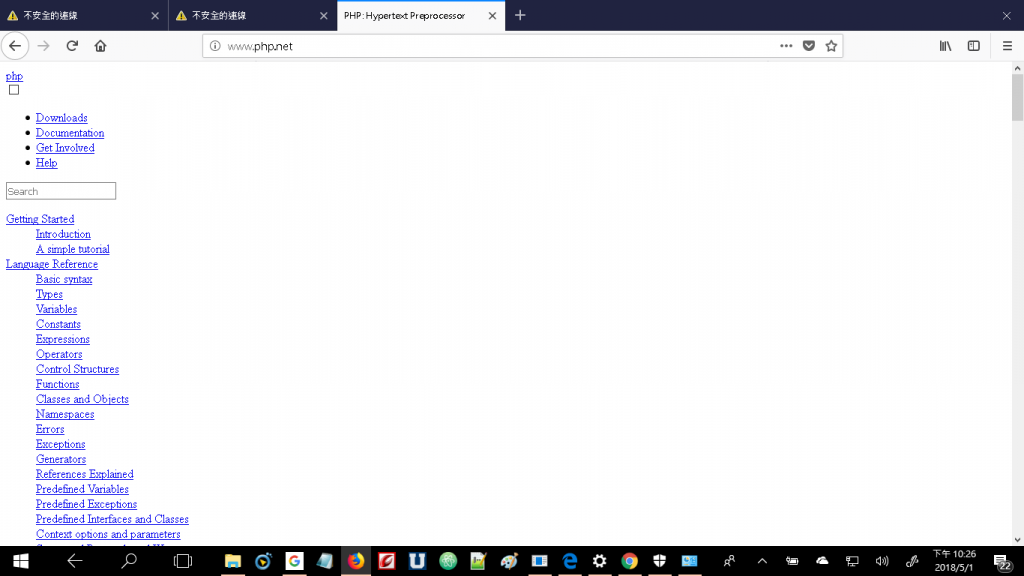Open page actions three-dot menu
The height and width of the screenshot is (576, 1024).
pos(786,46)
